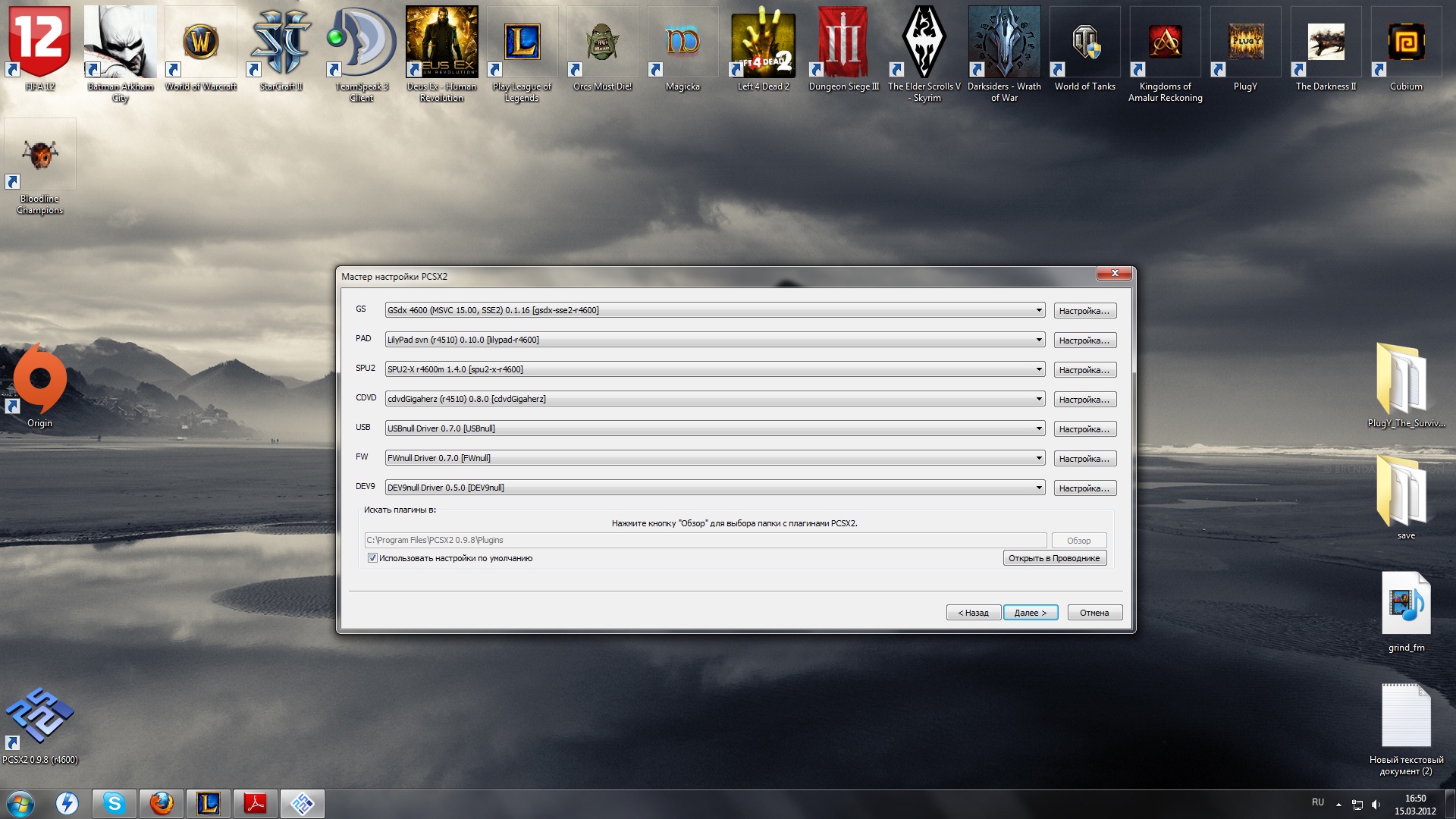This screenshot has width=1456, height=819.
Task: Open the TeamSpeak 3 Client icon
Action: [x=361, y=42]
